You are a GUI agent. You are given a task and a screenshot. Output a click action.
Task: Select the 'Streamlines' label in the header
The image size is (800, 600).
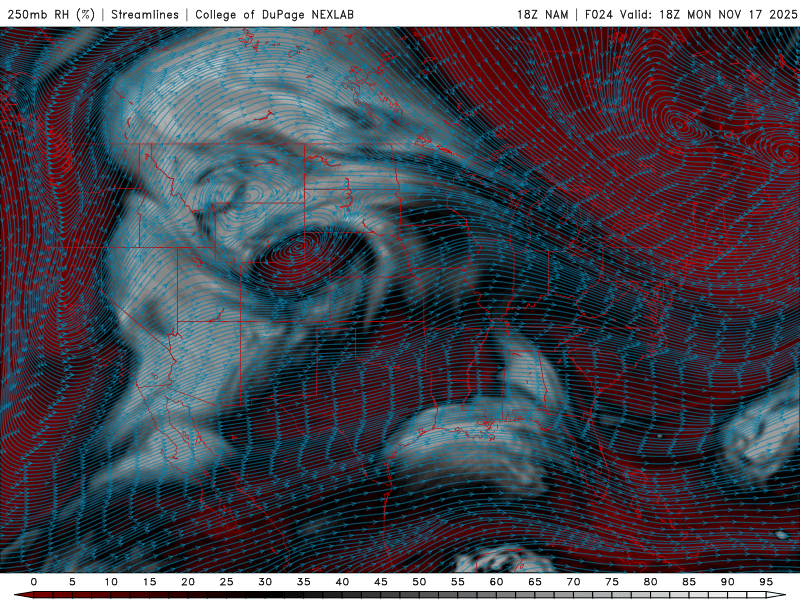click(x=145, y=14)
